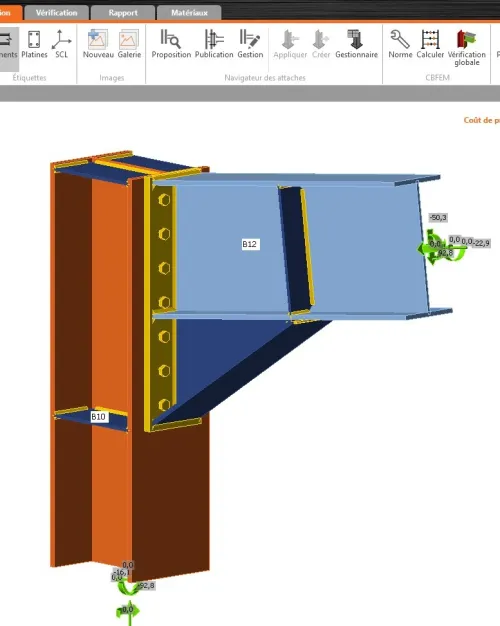Screen dimensions: 500x626
Task: Click the -16,1 load value at column base
Action: click(121, 572)
